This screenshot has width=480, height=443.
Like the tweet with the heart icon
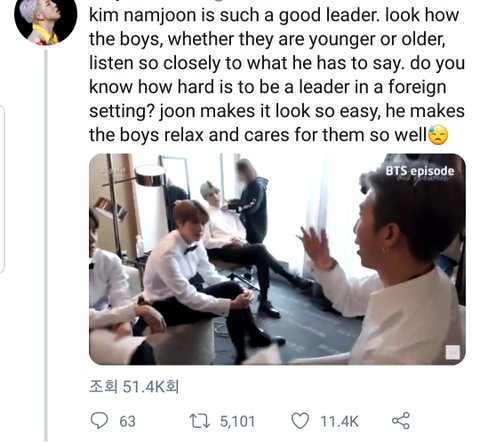pyautogui.click(x=300, y=421)
